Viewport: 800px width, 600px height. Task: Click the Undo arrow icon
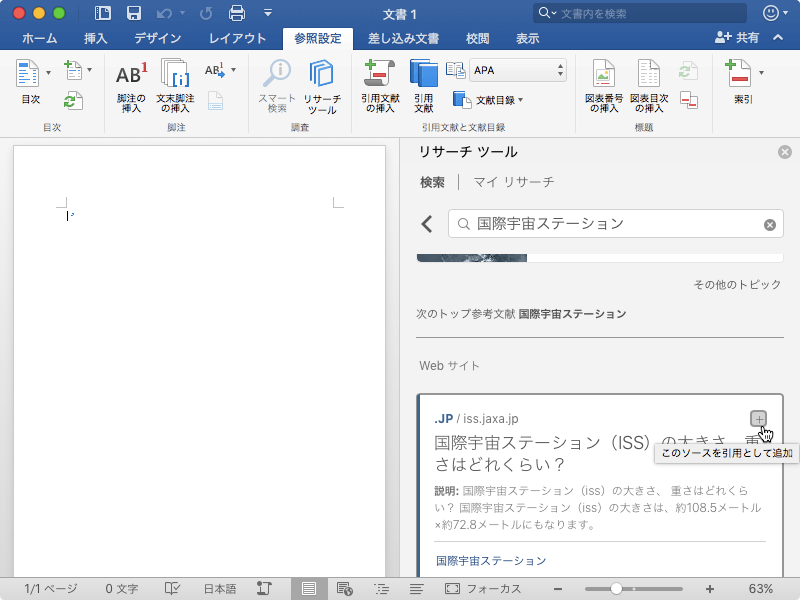[x=164, y=13]
